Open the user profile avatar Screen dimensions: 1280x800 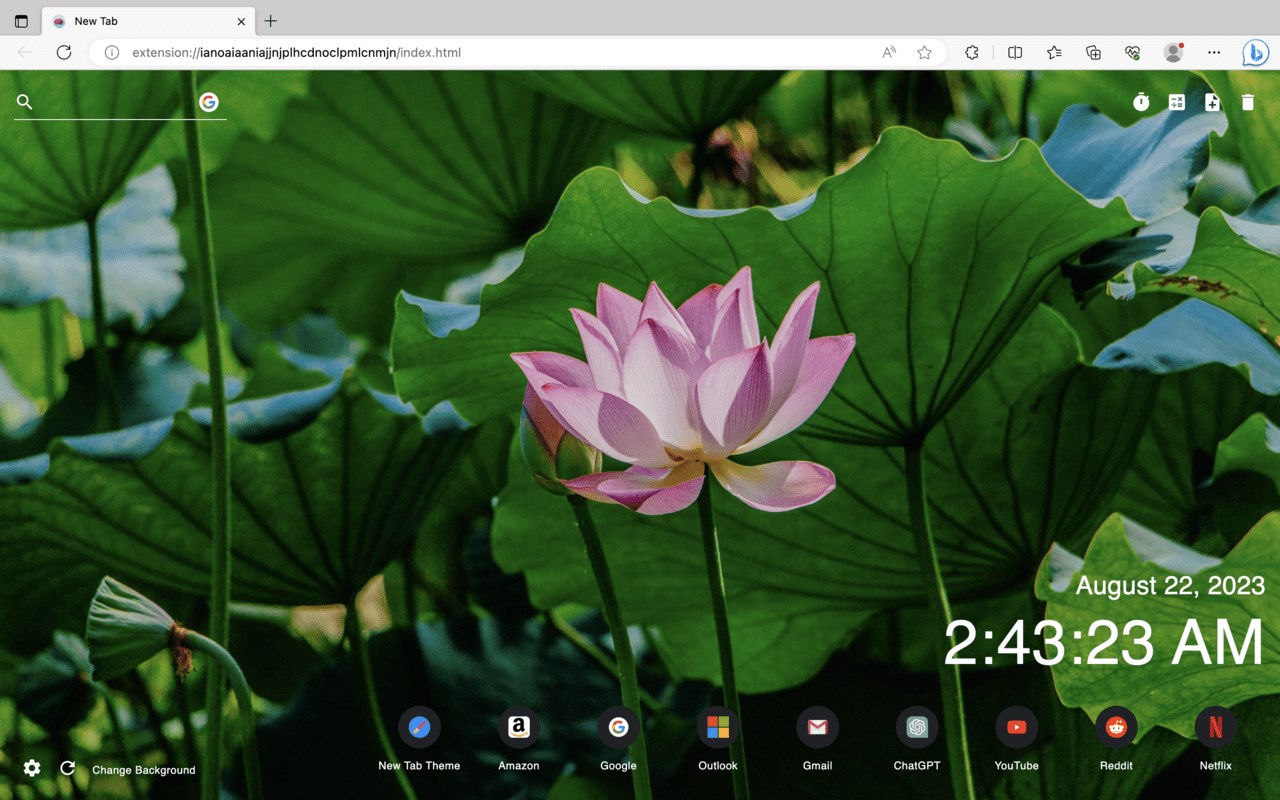[x=1174, y=52]
